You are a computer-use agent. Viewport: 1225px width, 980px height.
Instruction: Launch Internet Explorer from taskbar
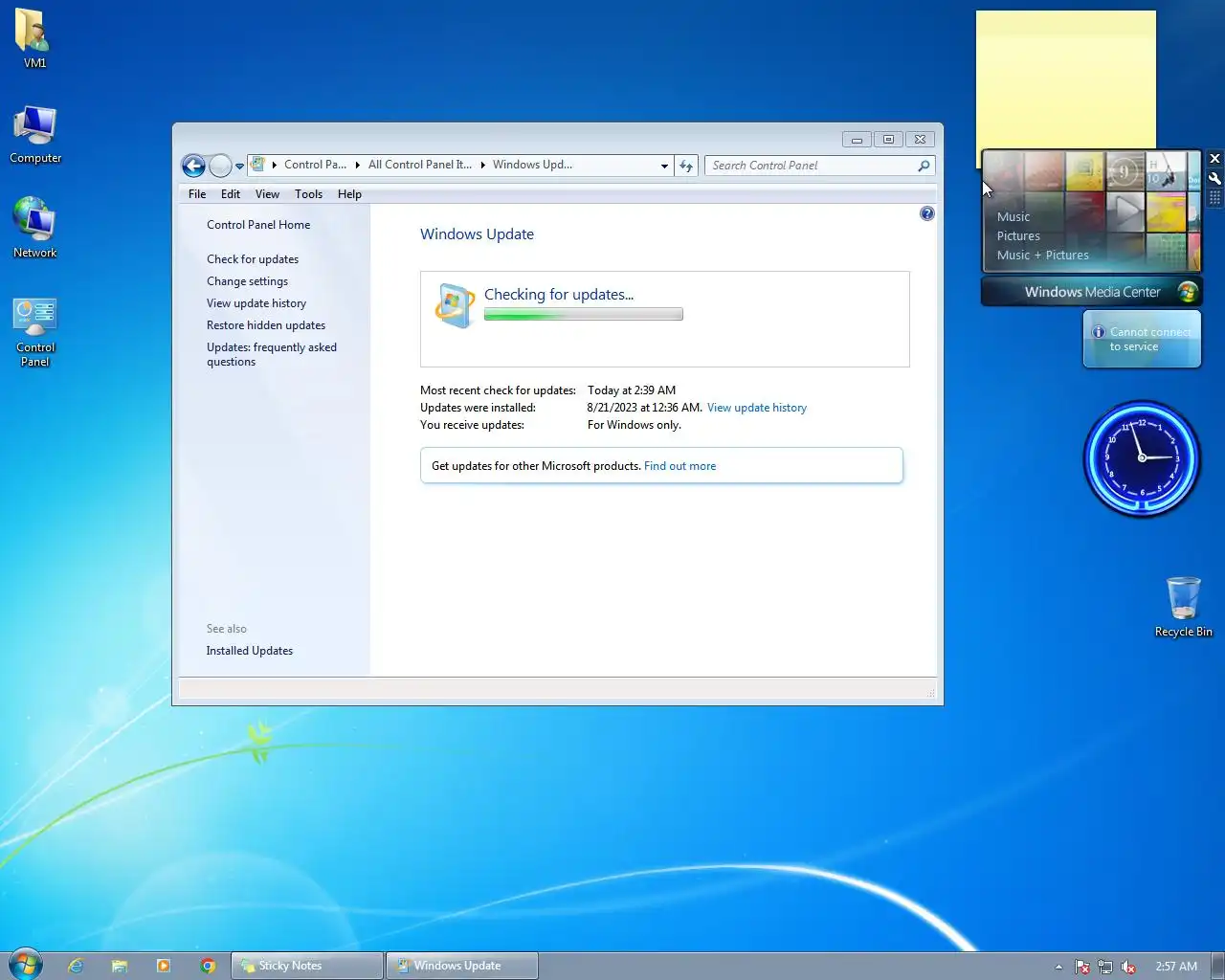(x=76, y=966)
